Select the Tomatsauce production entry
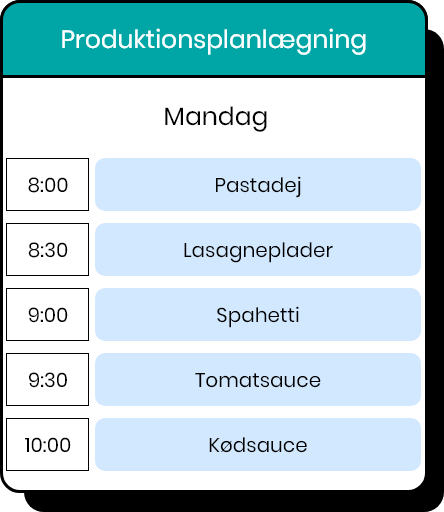 [258, 379]
